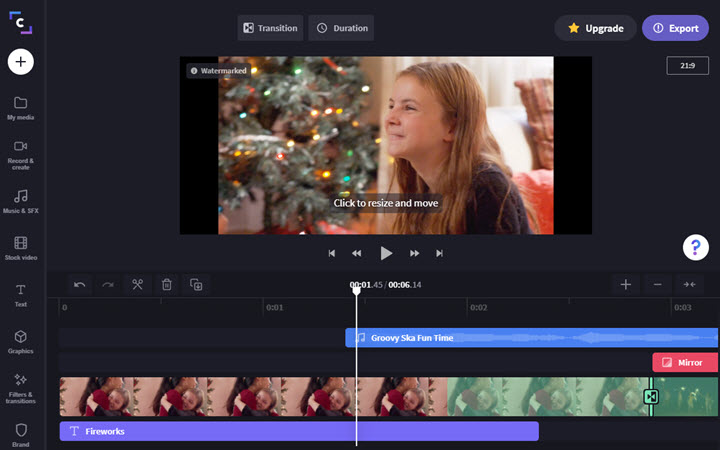Click the Upgrade button
Image resolution: width=720 pixels, height=450 pixels.
click(596, 28)
